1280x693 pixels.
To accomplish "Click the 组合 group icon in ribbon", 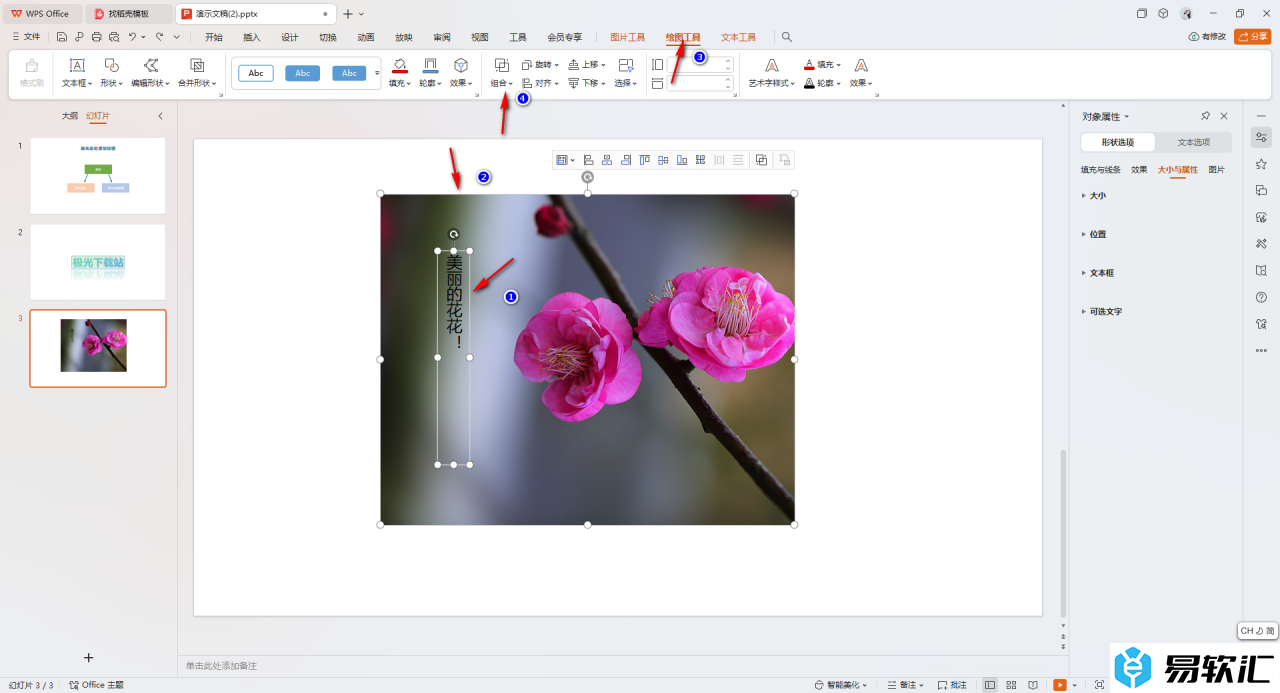I will [x=502, y=65].
